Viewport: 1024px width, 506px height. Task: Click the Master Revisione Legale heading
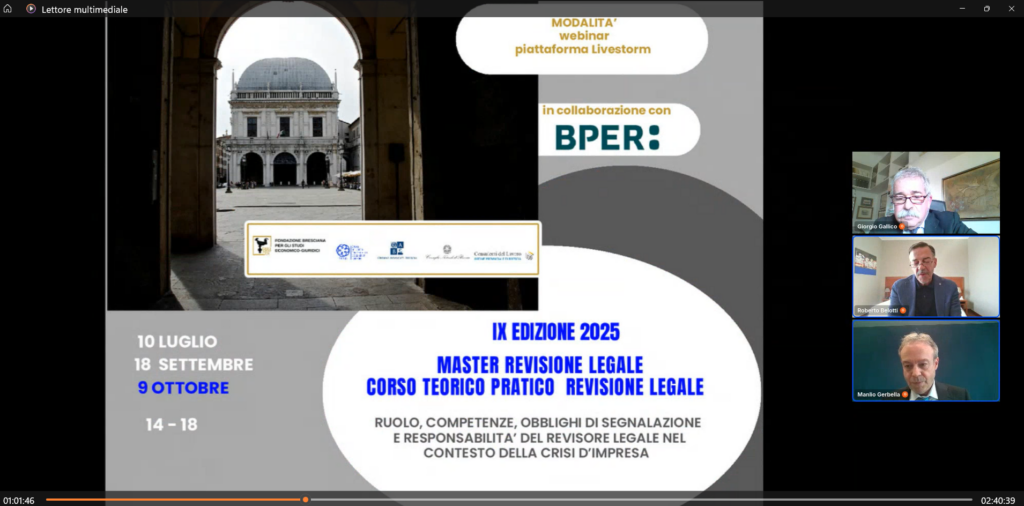540,364
